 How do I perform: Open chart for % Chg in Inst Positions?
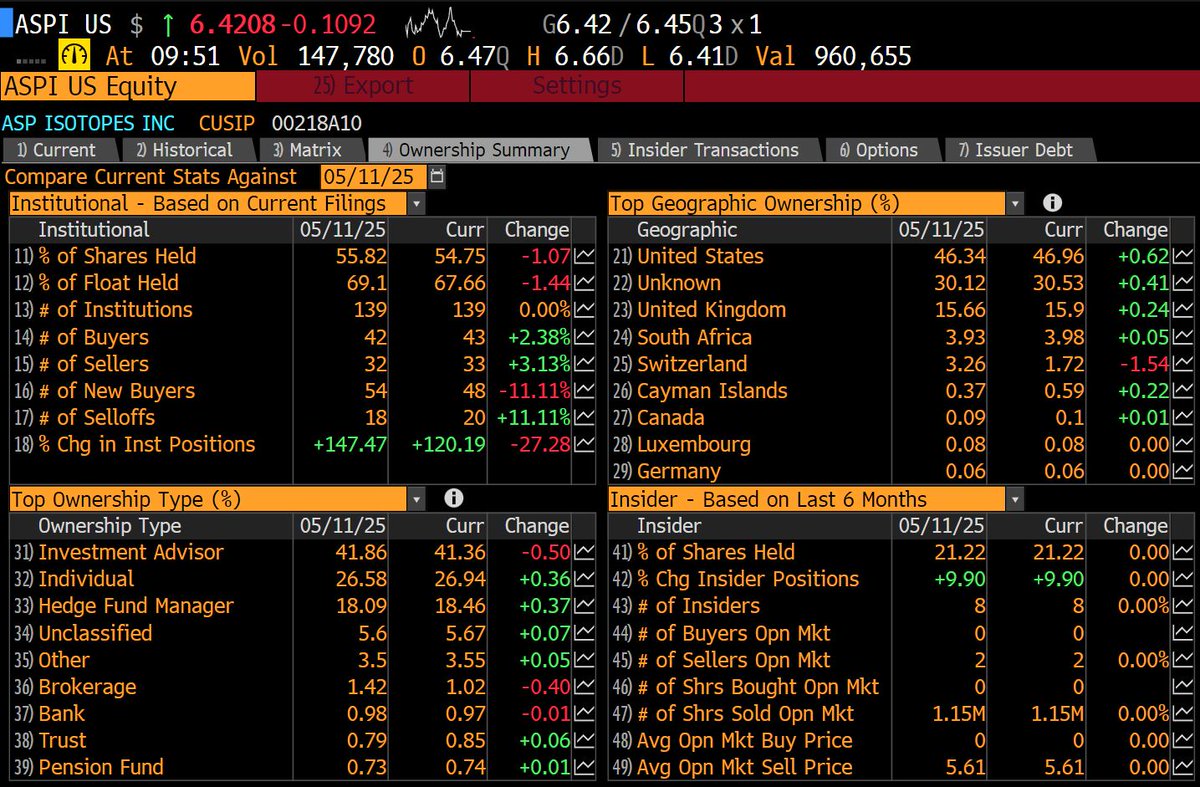pyautogui.click(x=584, y=445)
